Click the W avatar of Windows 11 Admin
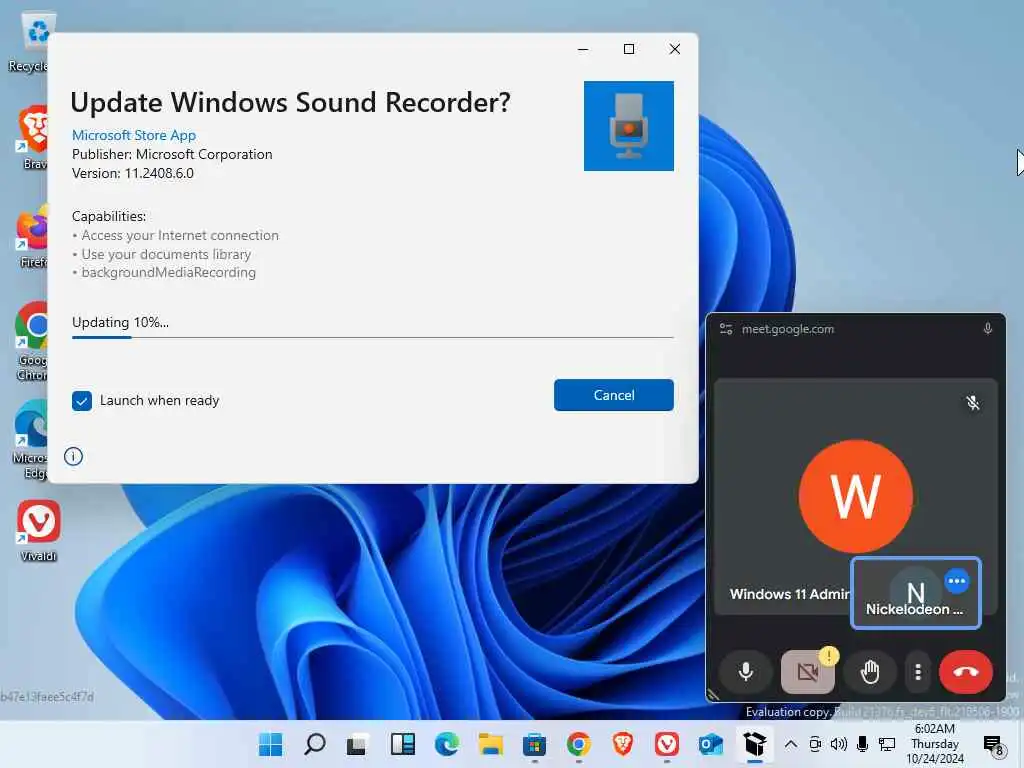 tap(856, 496)
